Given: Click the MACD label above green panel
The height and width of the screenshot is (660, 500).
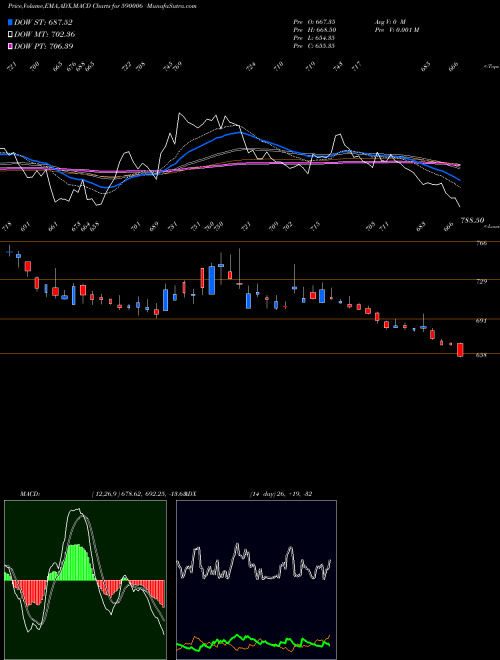Looking at the screenshot, I should (x=30, y=494).
